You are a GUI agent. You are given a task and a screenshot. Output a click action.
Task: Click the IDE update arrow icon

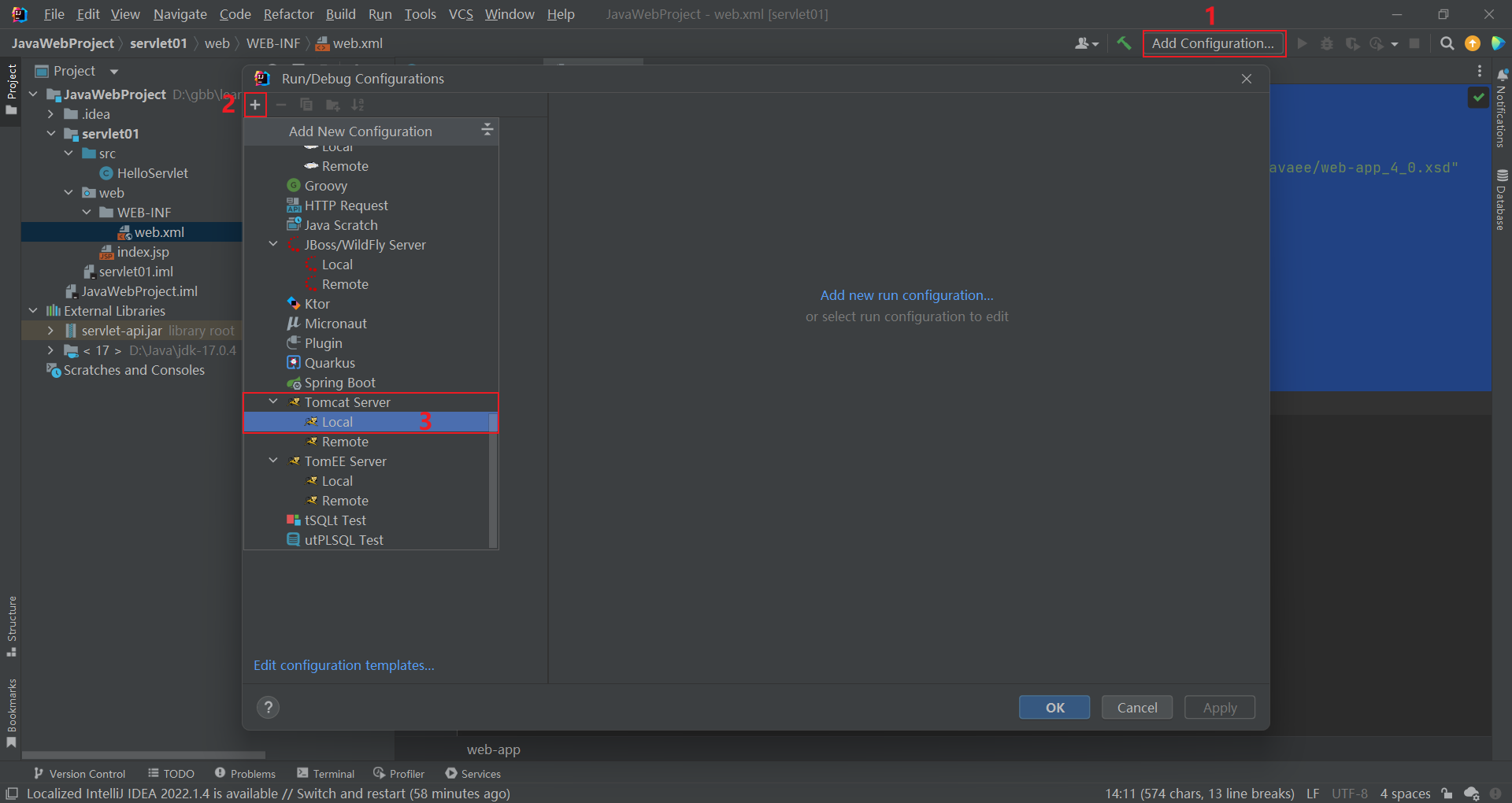(x=1473, y=43)
